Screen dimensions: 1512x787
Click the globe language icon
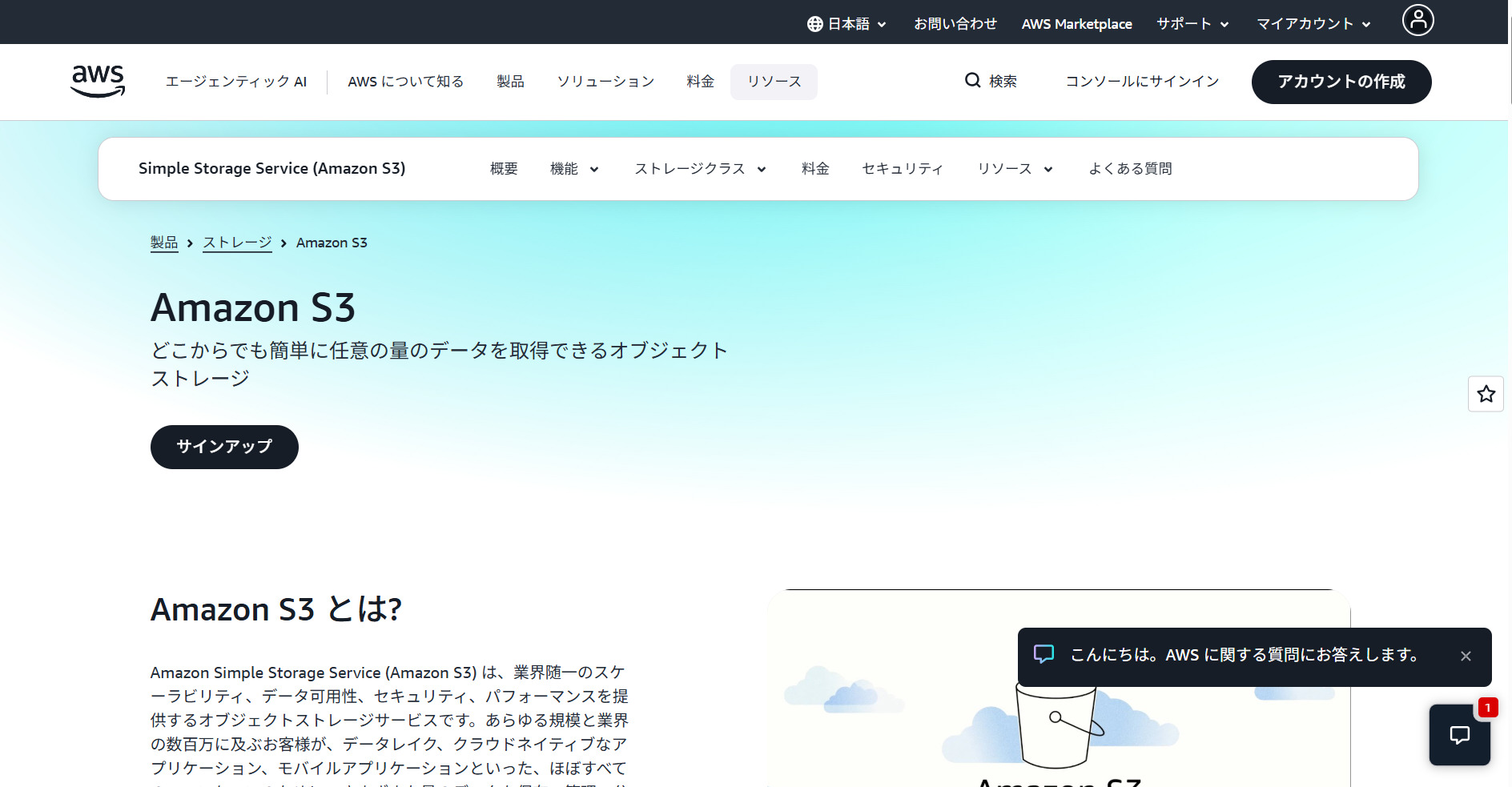pyautogui.click(x=814, y=24)
